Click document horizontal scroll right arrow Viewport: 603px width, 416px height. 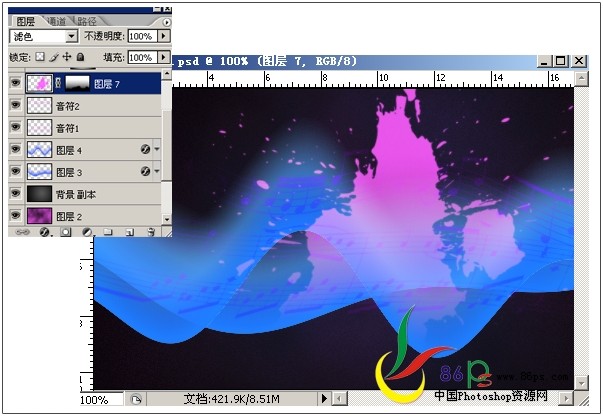pos(566,399)
